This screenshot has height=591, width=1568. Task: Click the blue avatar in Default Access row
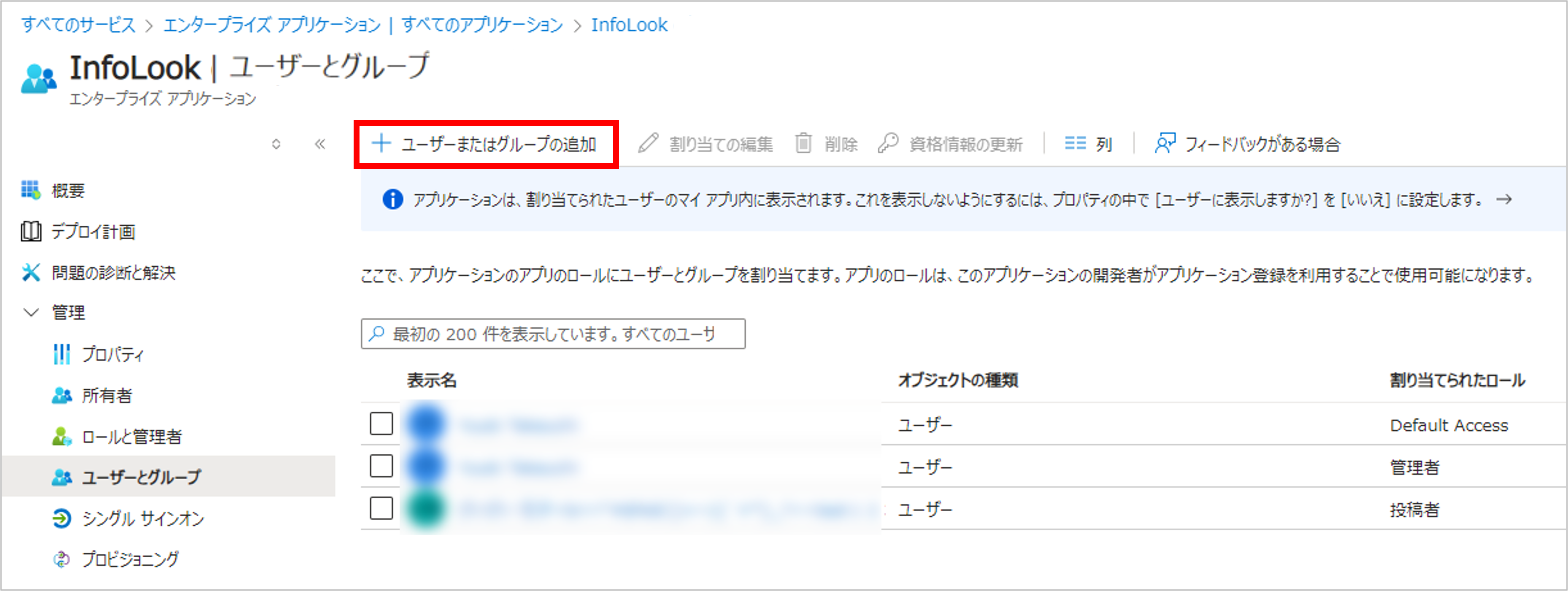426,424
